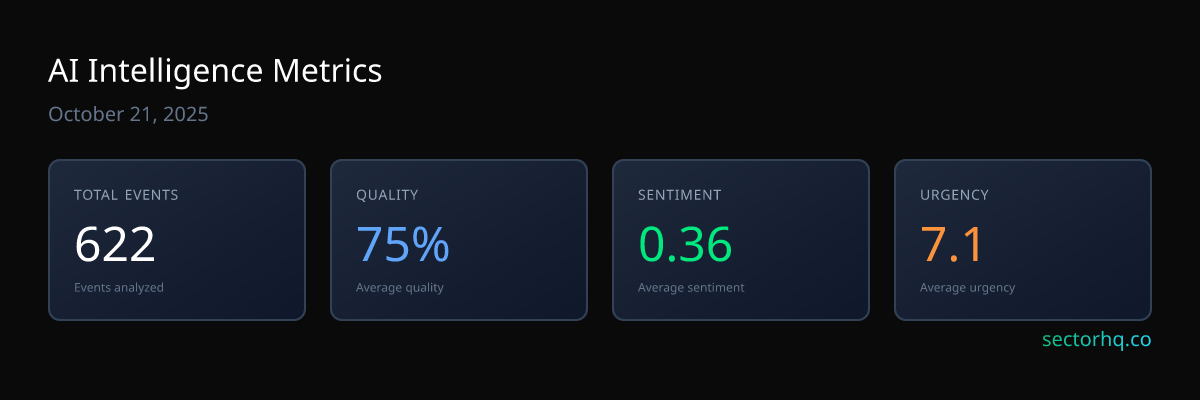Click empty space inside the Sentiment card
The width and height of the screenshot is (1200, 400).
click(810, 250)
